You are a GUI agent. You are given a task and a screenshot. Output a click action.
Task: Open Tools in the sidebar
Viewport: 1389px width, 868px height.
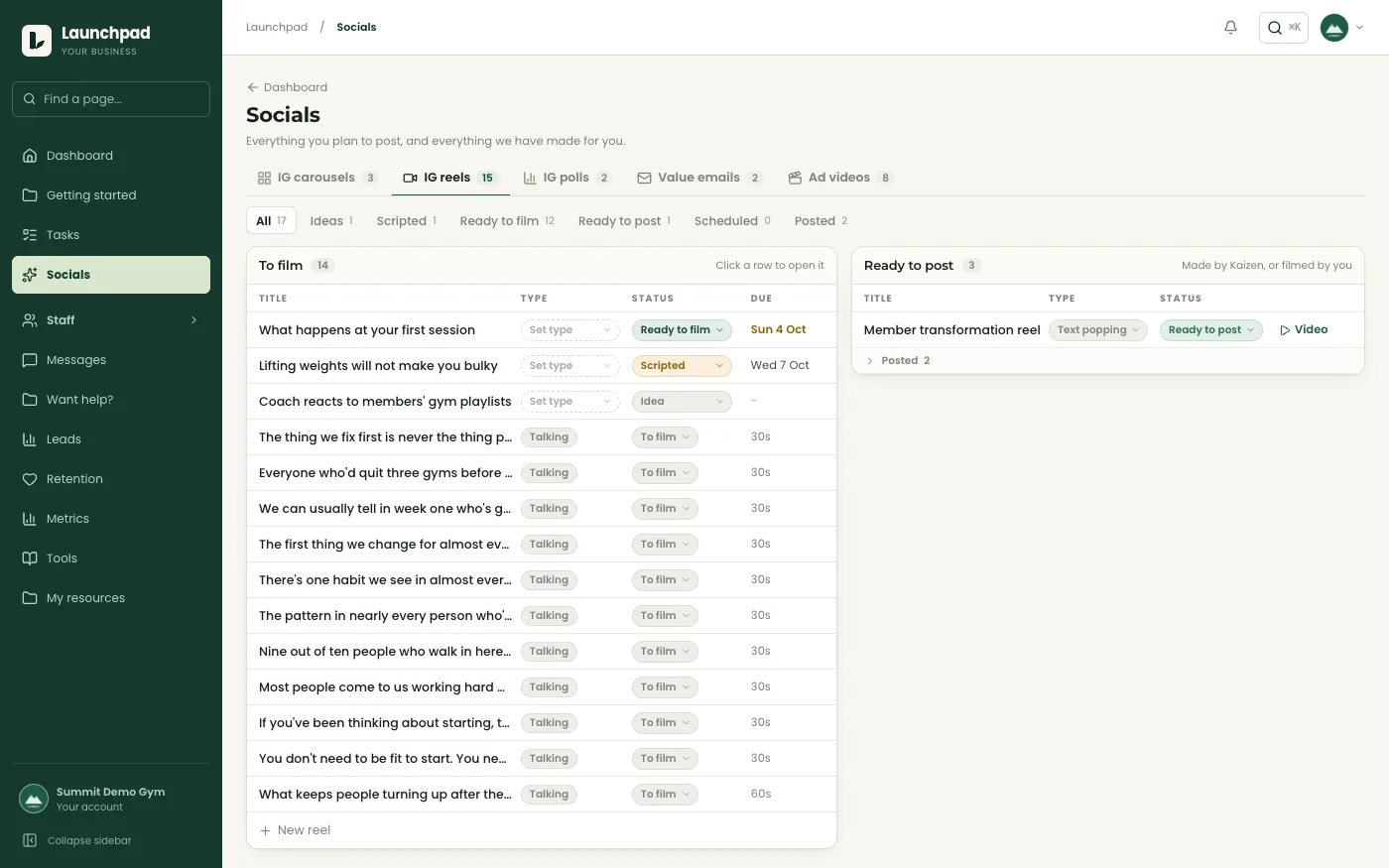coord(111,558)
